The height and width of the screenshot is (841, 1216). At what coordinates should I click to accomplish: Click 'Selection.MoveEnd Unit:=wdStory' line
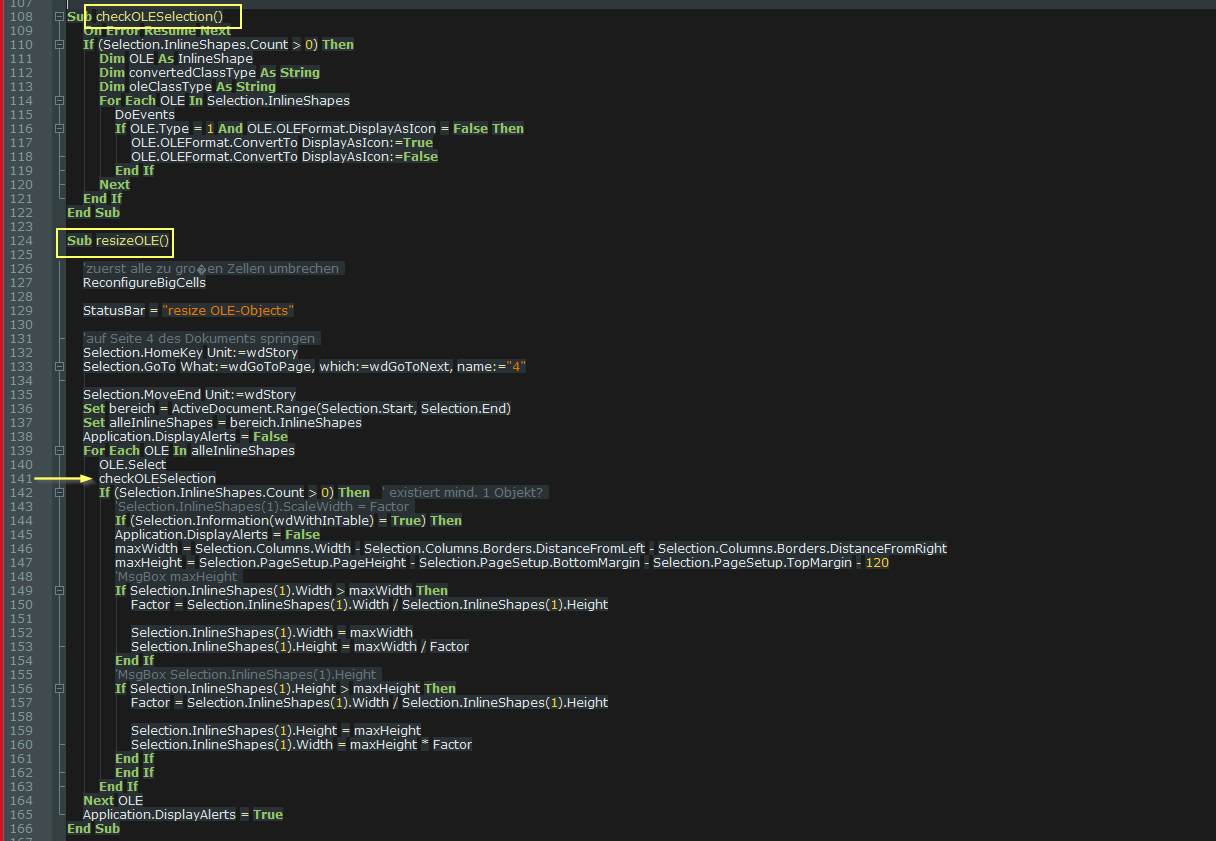coord(189,395)
